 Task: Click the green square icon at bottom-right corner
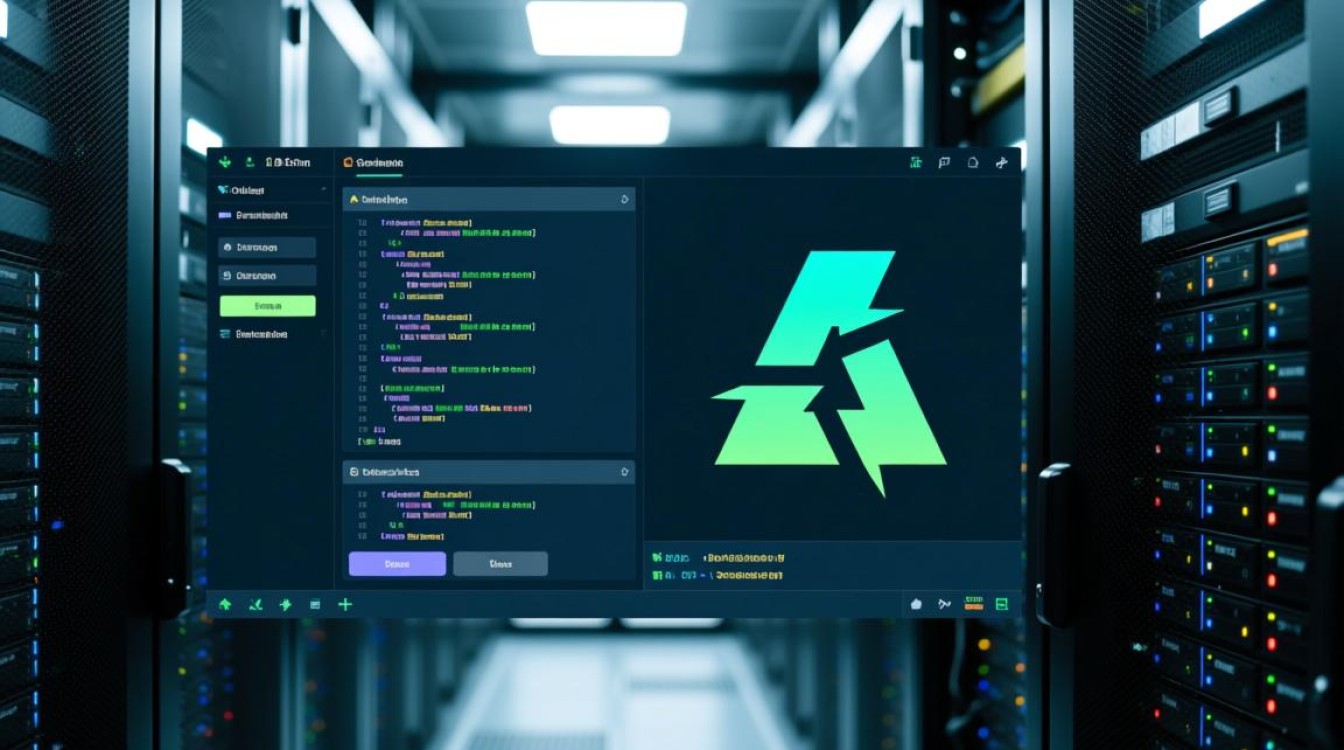click(x=1002, y=604)
